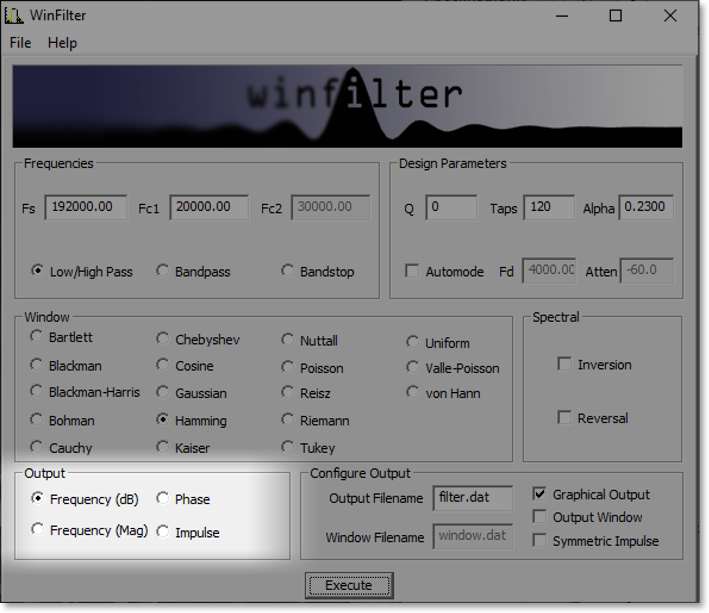This screenshot has height=613, width=709.
Task: Select the Bandpass filter type
Action: coord(163,271)
